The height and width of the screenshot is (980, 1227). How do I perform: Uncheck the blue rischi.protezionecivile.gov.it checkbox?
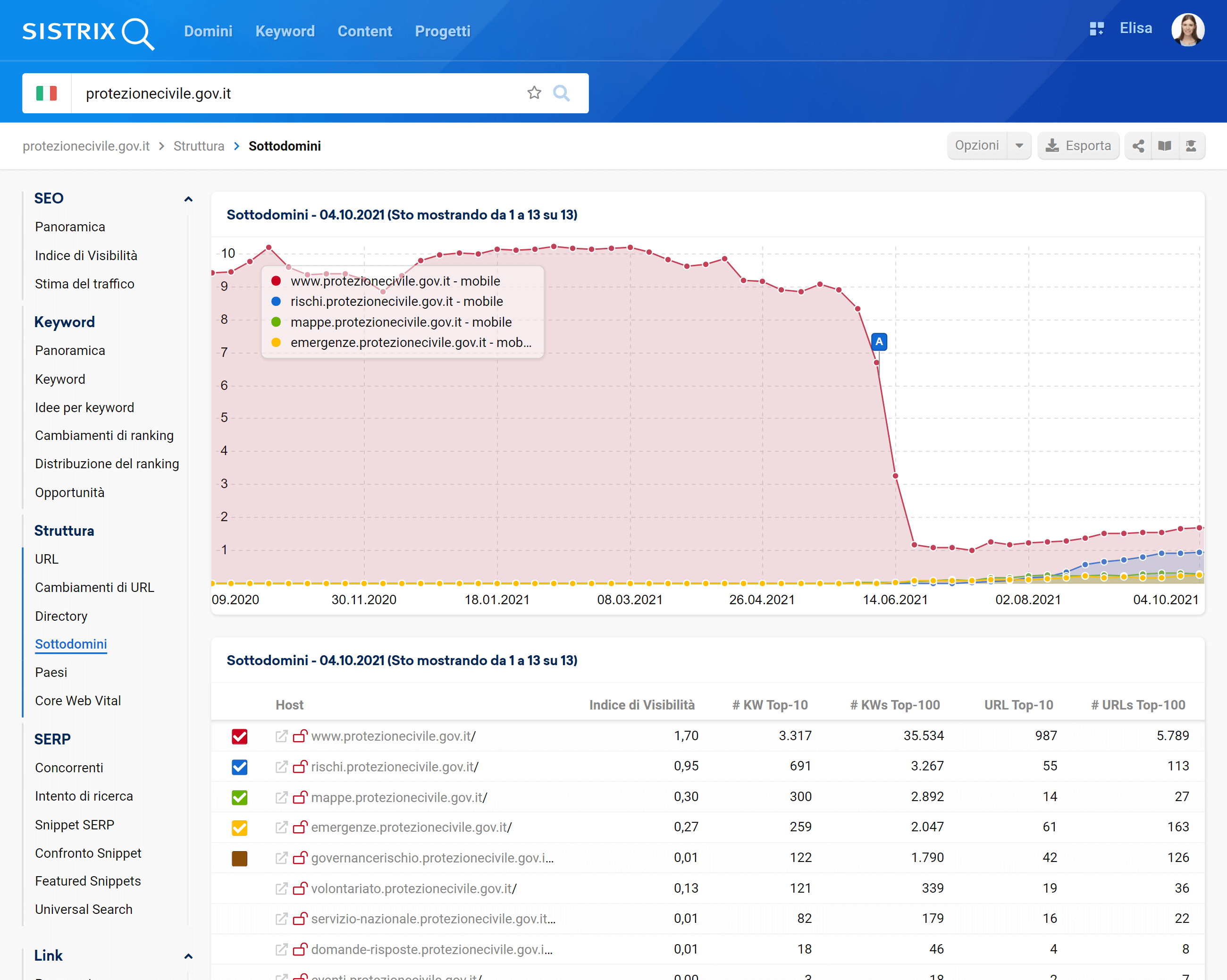(x=240, y=767)
